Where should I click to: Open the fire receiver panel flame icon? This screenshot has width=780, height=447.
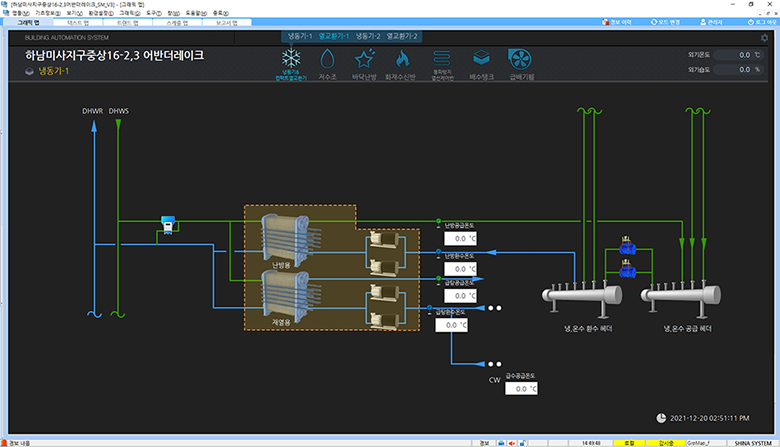point(401,64)
